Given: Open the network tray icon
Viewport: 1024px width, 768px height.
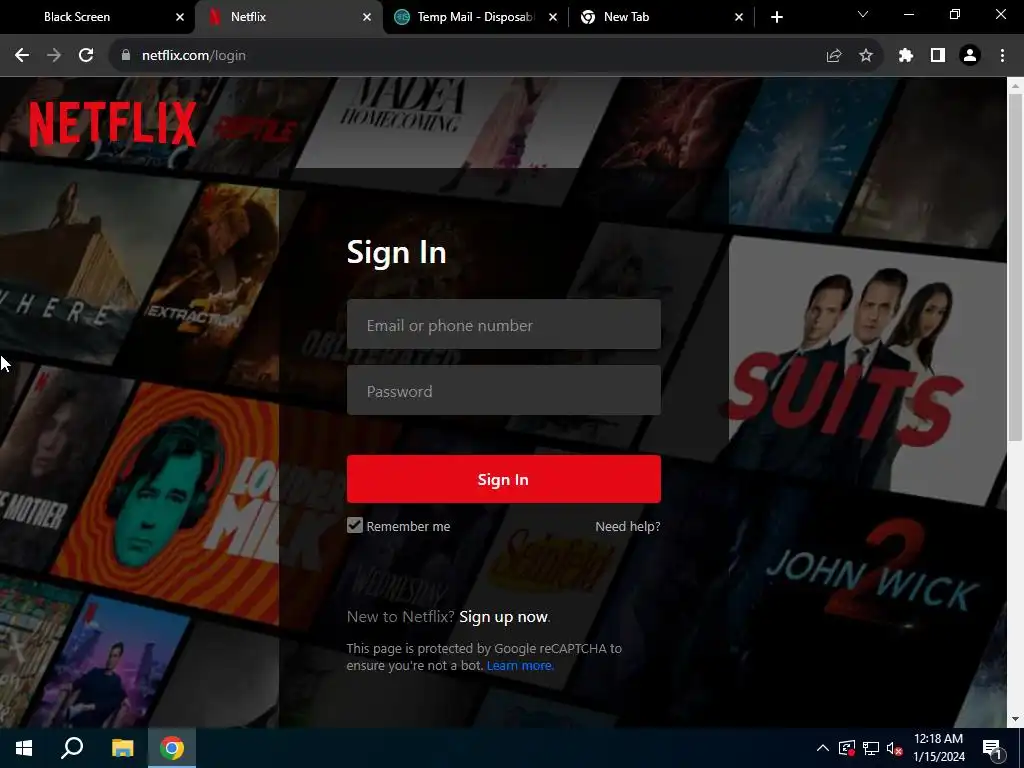Looking at the screenshot, I should pyautogui.click(x=871, y=748).
